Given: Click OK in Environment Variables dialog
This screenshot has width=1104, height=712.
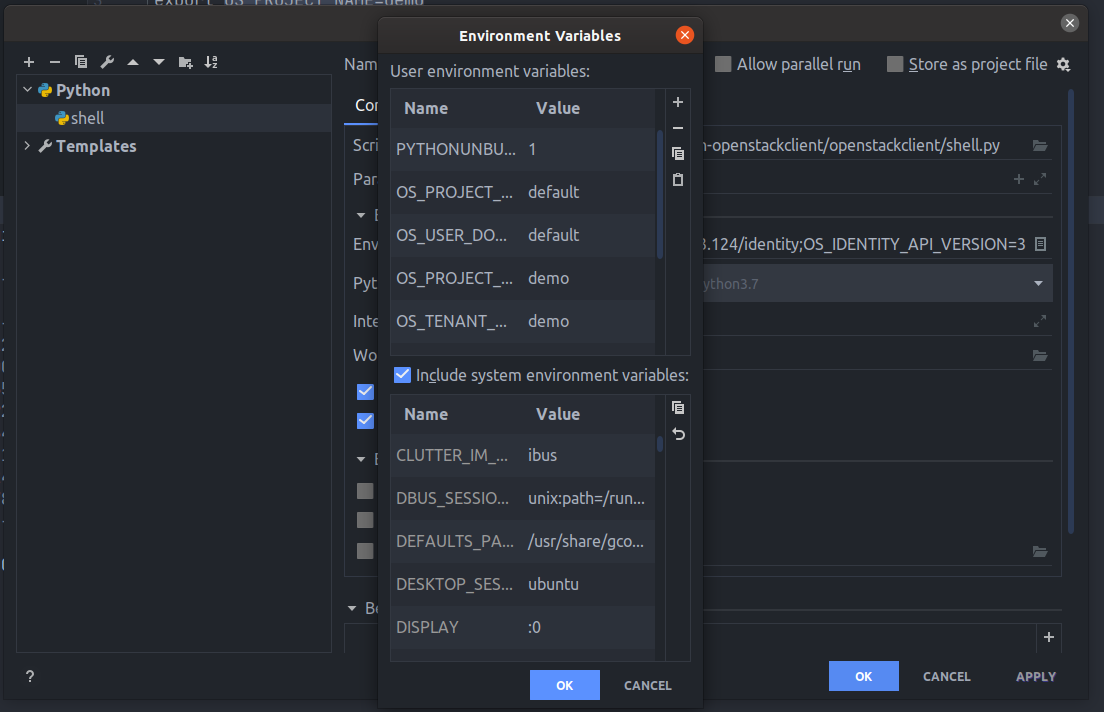Looking at the screenshot, I should point(565,685).
